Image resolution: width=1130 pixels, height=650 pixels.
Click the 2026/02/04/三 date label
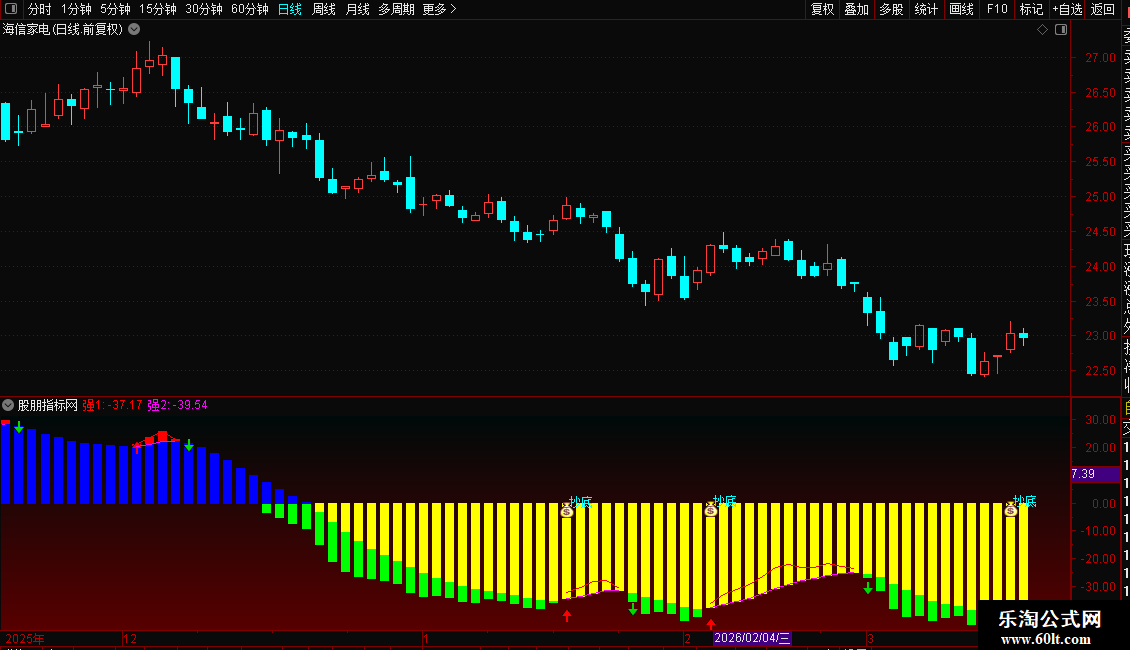coord(752,638)
